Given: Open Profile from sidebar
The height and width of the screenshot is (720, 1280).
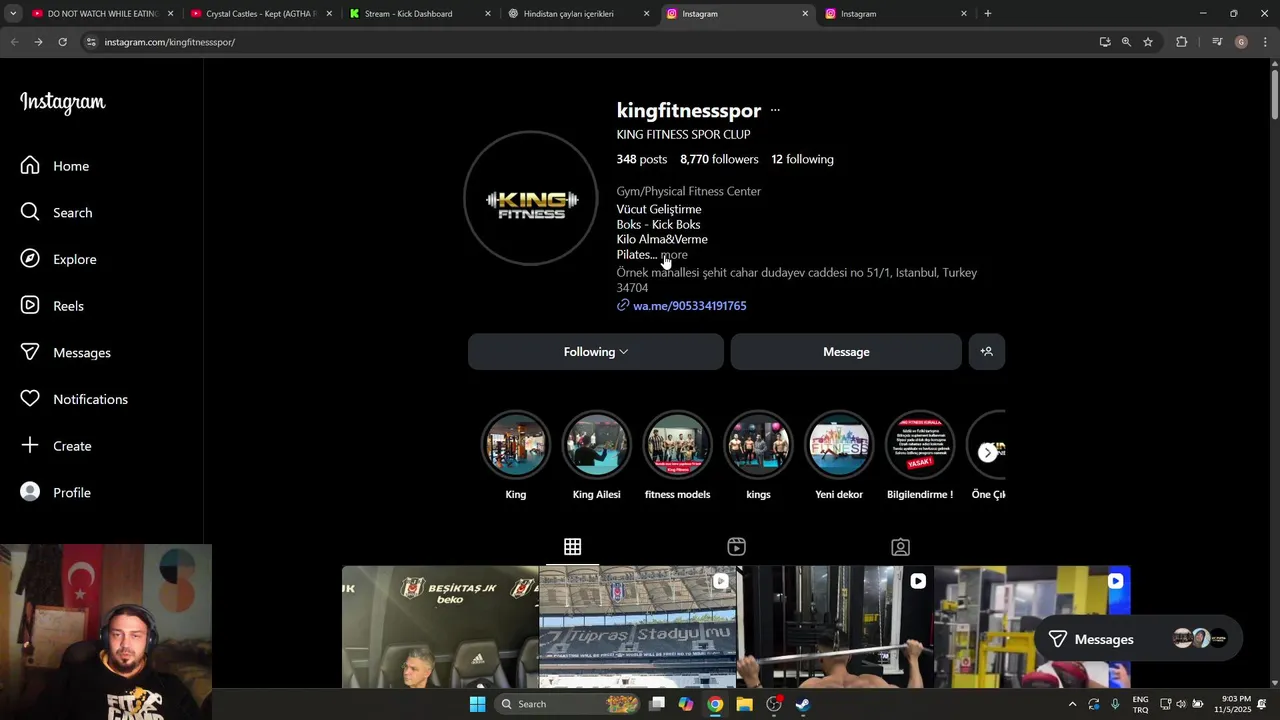Looking at the screenshot, I should (56, 493).
